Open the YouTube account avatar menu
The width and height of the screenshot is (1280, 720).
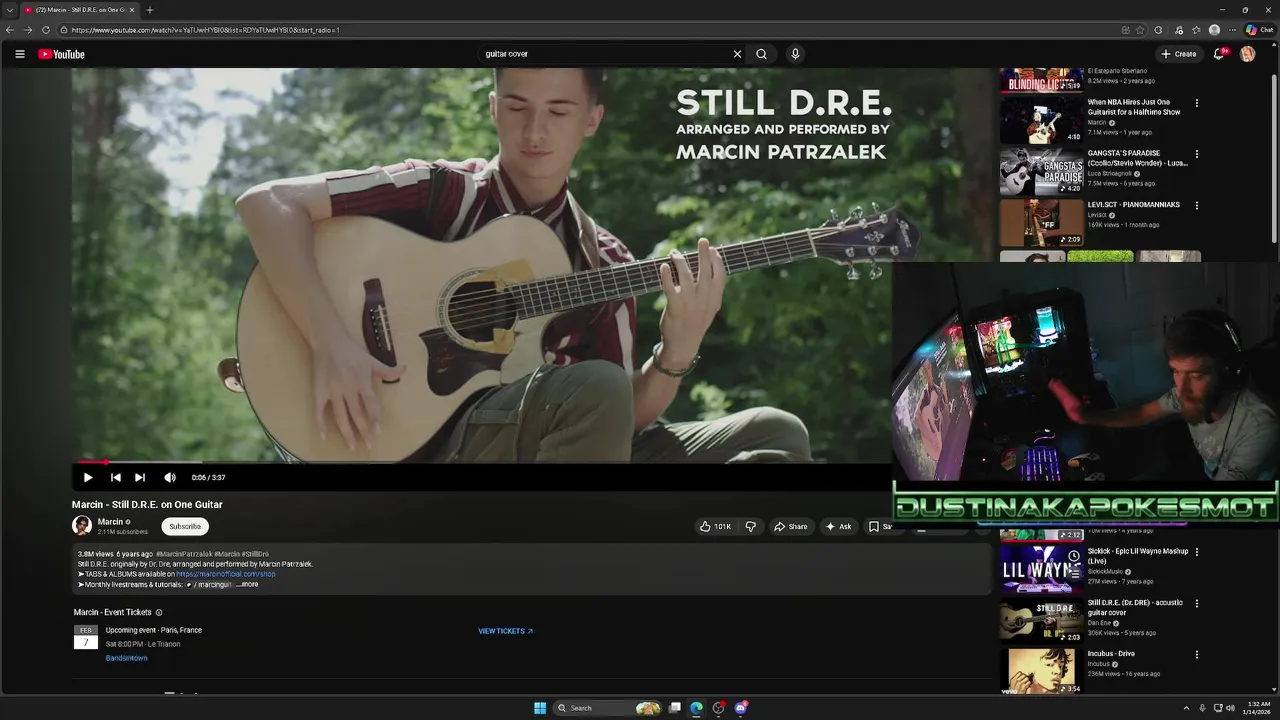[1247, 54]
